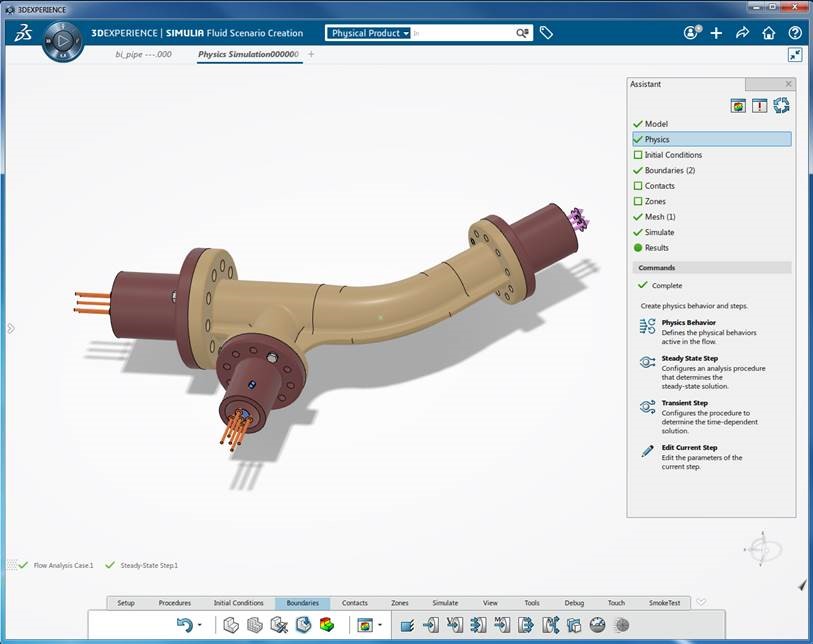Image resolution: width=813 pixels, height=644 pixels.
Task: Click the search magnifier in the top bar
Action: point(522,32)
